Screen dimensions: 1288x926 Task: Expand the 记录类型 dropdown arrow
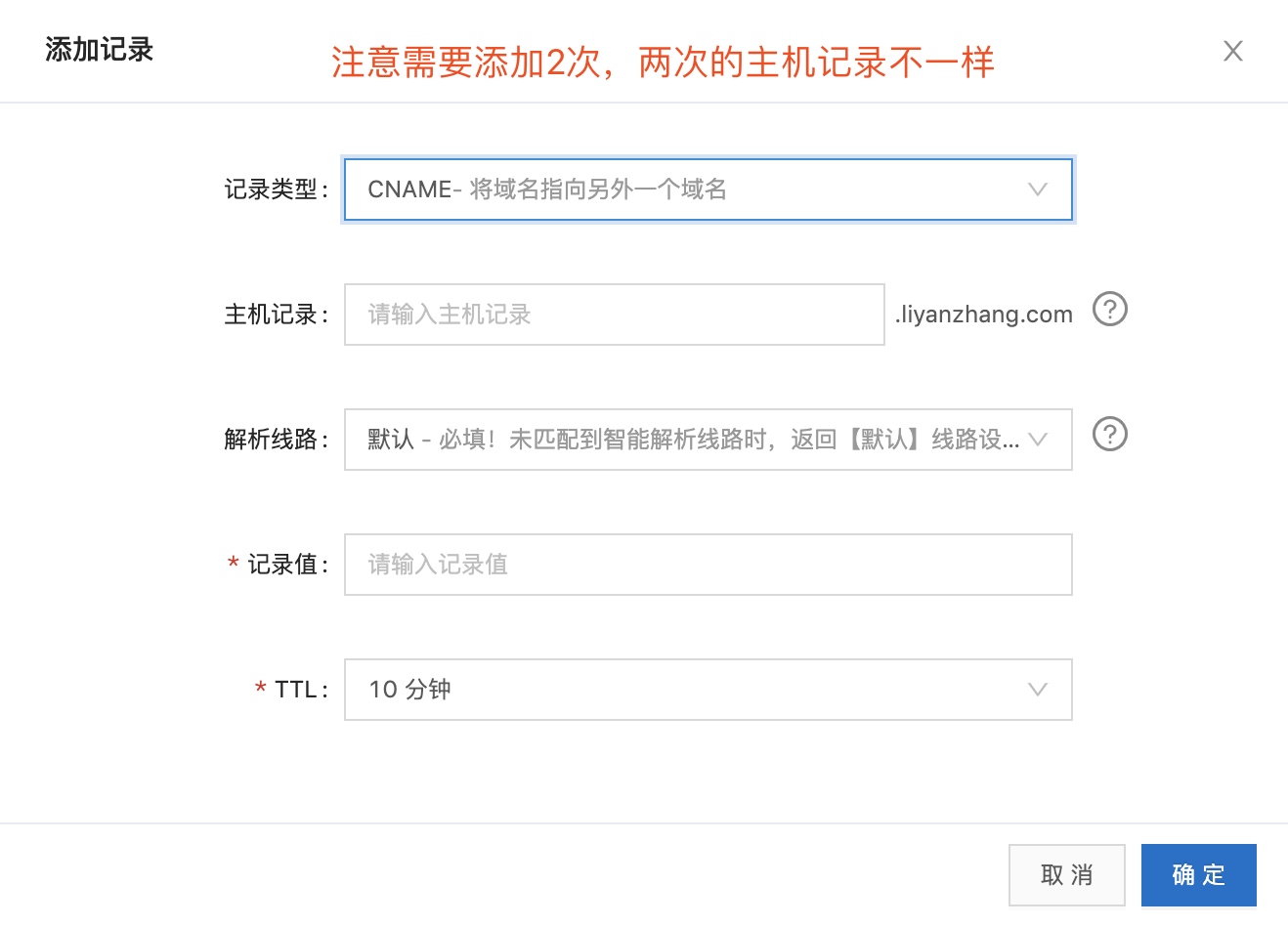coord(1038,189)
